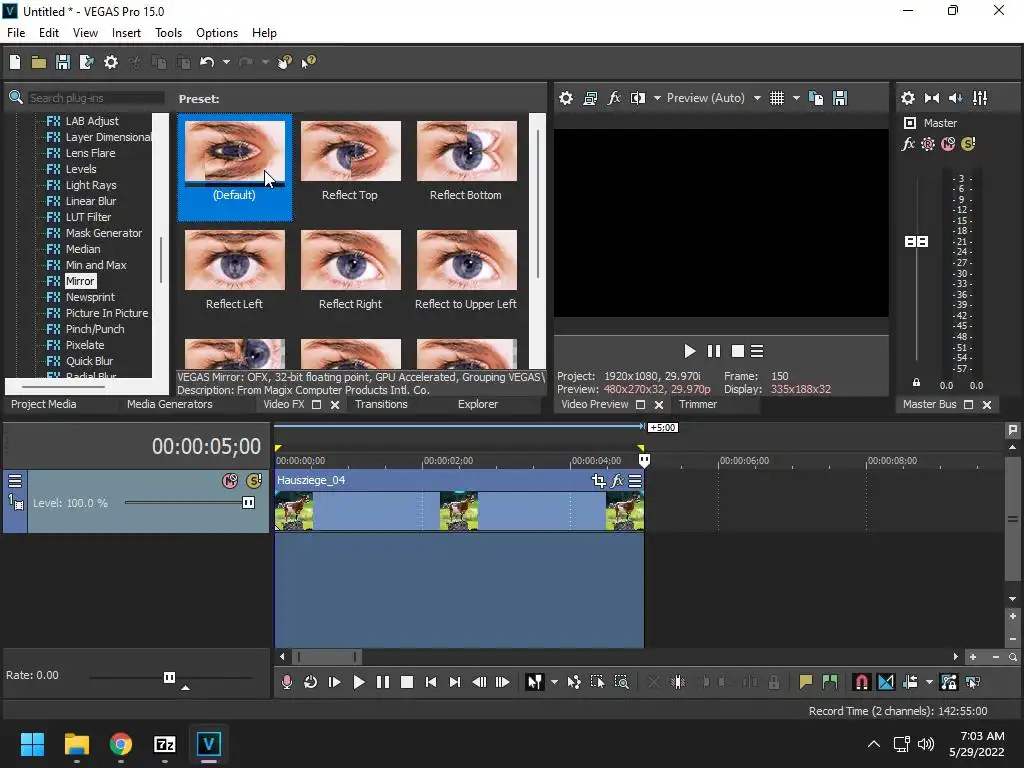Select Lens Flare in plug-in list
The height and width of the screenshot is (768, 1024).
tap(90, 153)
